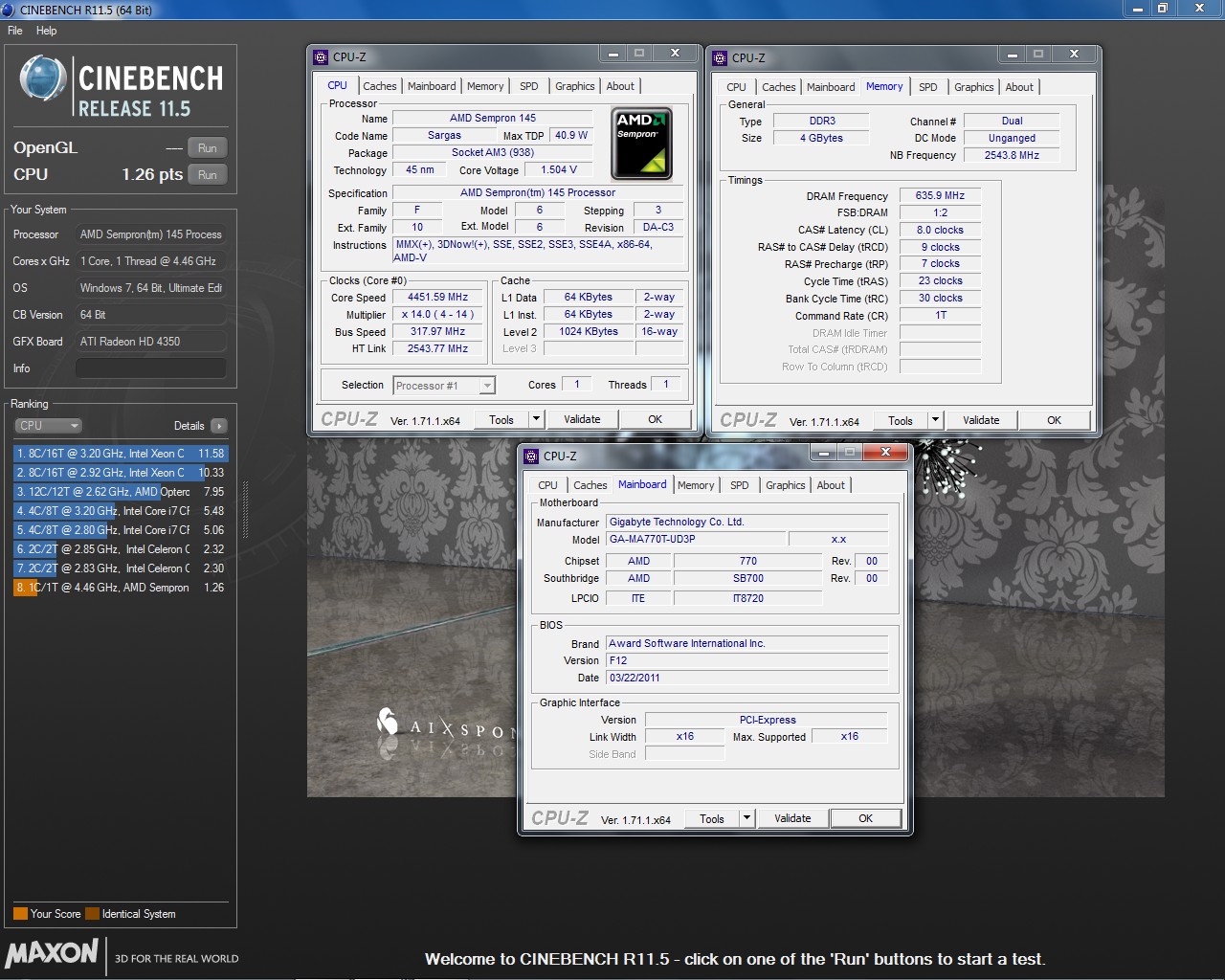Click the brown Identical System legend swatch

(92, 914)
